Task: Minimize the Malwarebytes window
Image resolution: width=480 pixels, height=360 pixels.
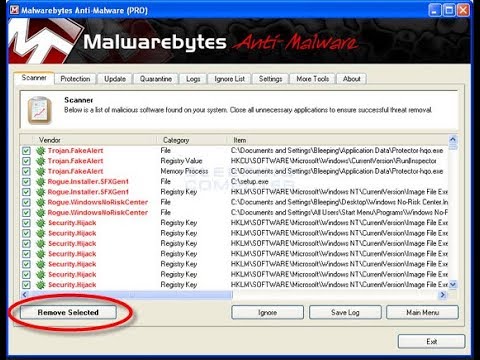Action: 434,10
